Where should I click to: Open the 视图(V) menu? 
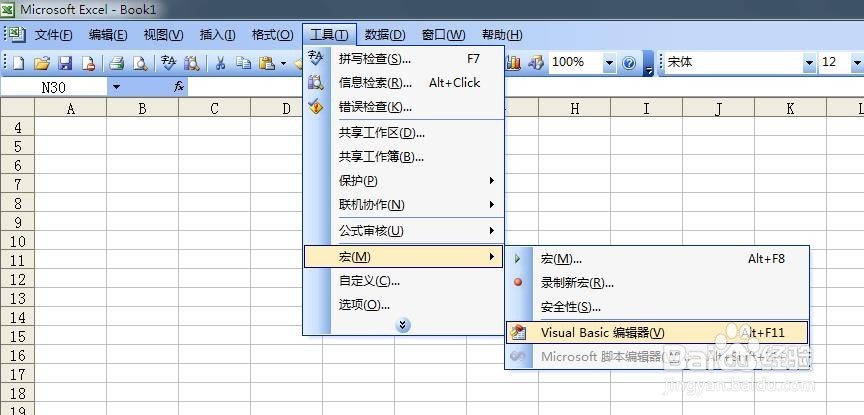click(163, 35)
